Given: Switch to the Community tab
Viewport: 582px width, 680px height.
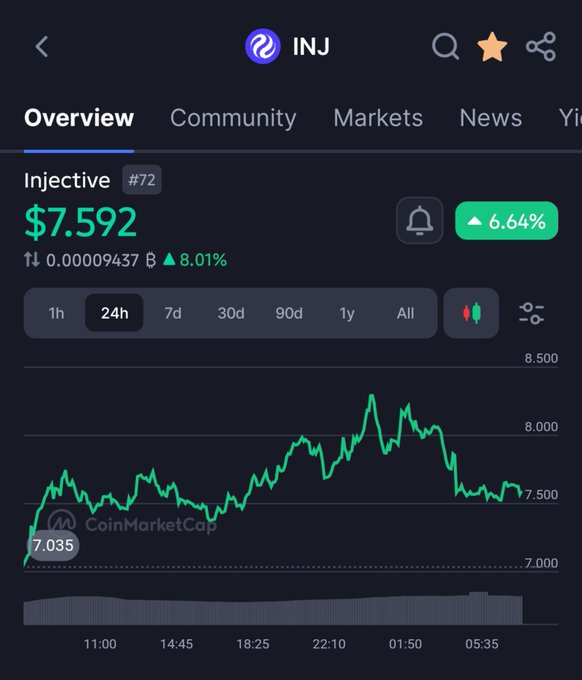Looking at the screenshot, I should pyautogui.click(x=233, y=118).
